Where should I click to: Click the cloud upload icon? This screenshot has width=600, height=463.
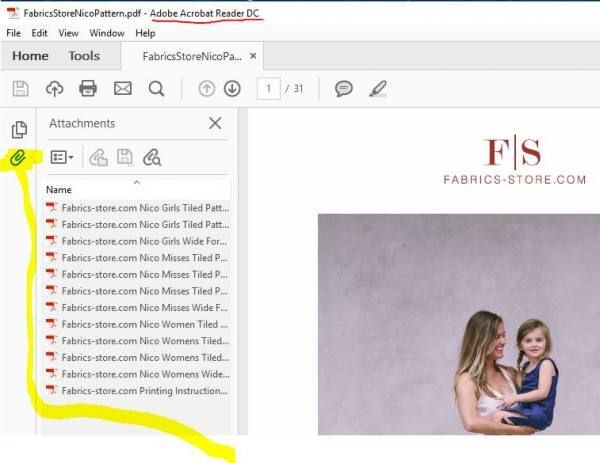click(54, 88)
